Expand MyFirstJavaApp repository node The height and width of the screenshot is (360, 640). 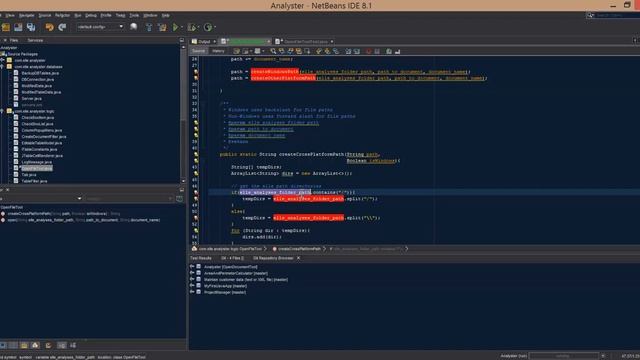point(192,286)
